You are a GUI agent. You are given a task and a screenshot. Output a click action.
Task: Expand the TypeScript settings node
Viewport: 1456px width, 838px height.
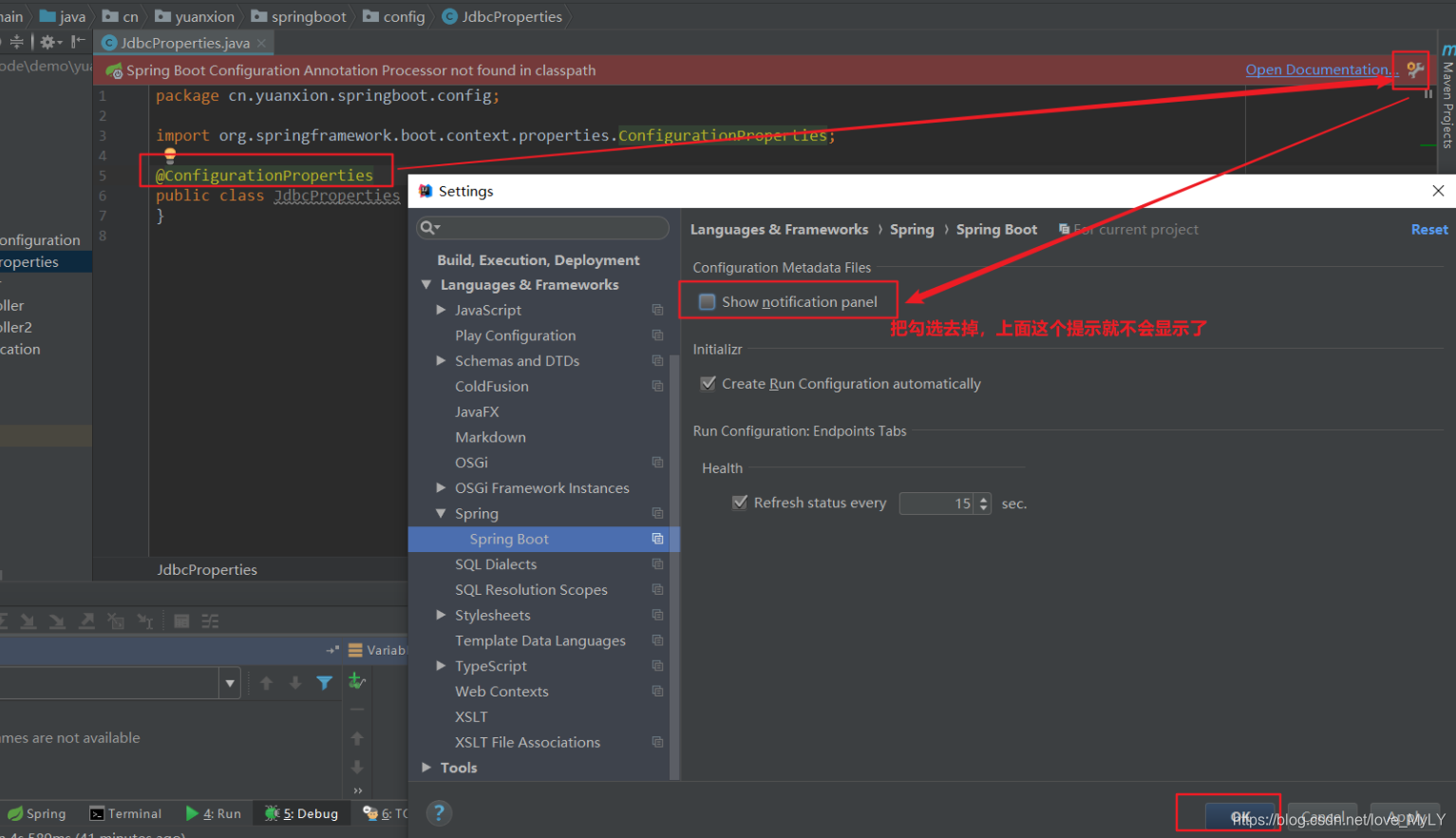pyautogui.click(x=441, y=666)
